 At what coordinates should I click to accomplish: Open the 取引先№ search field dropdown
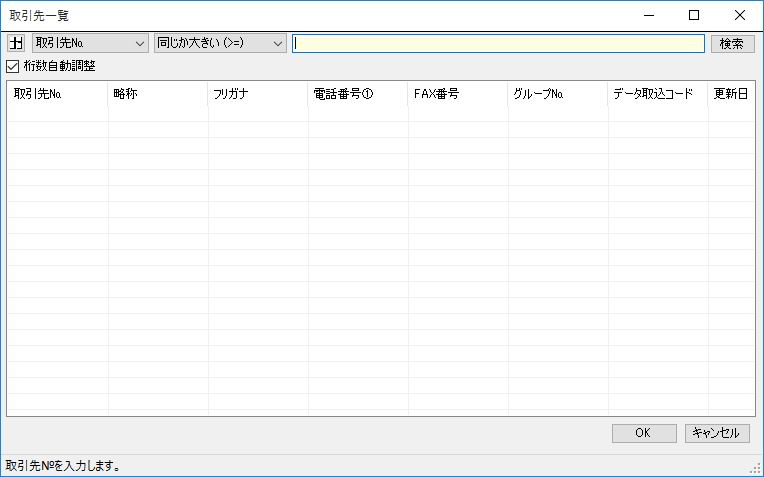coord(90,43)
